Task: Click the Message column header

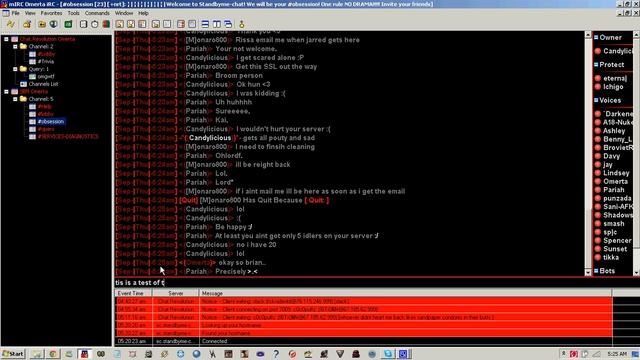Action: coord(405,293)
